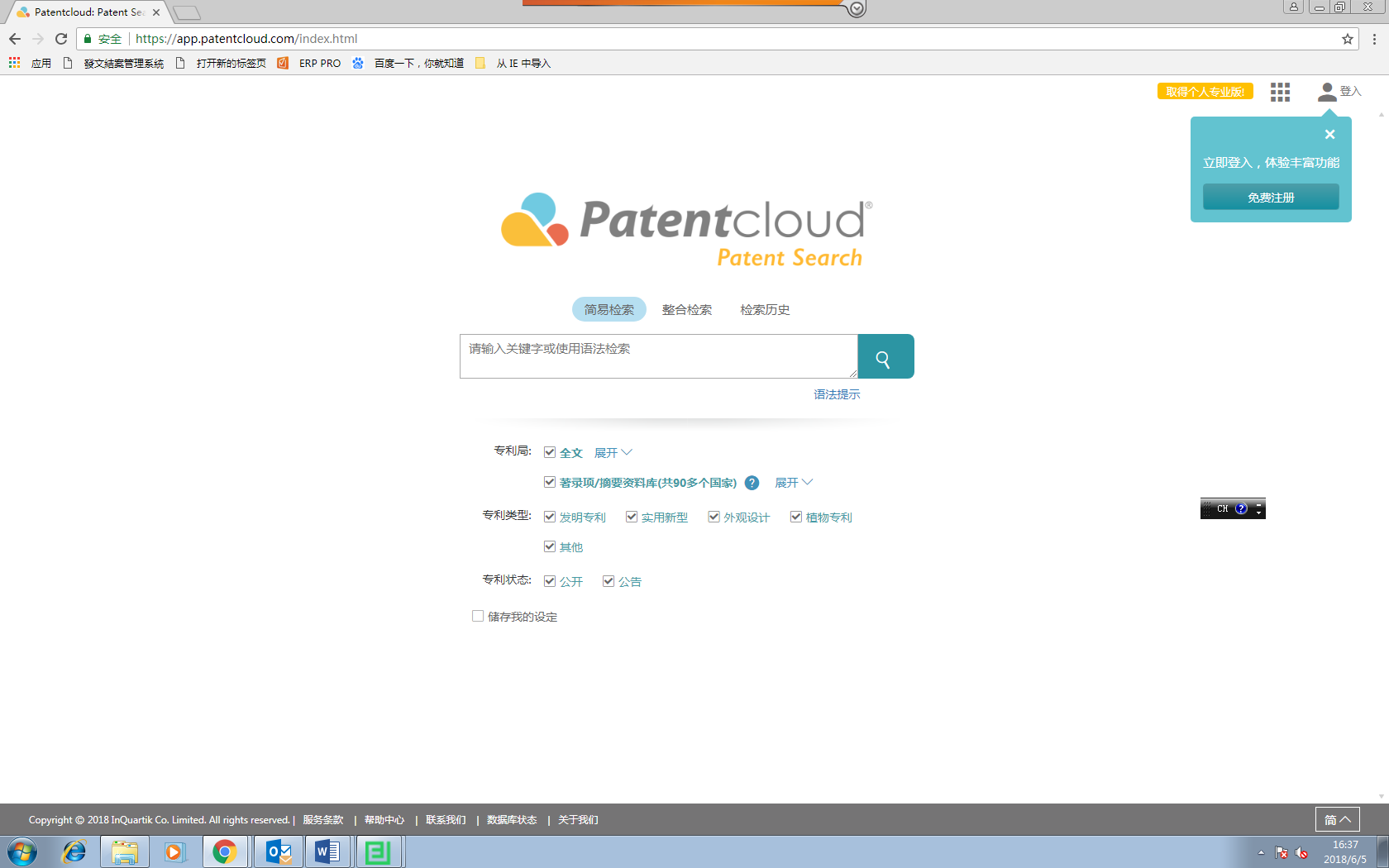
Task: Uncheck the '外观设计' patent type
Action: click(714, 517)
